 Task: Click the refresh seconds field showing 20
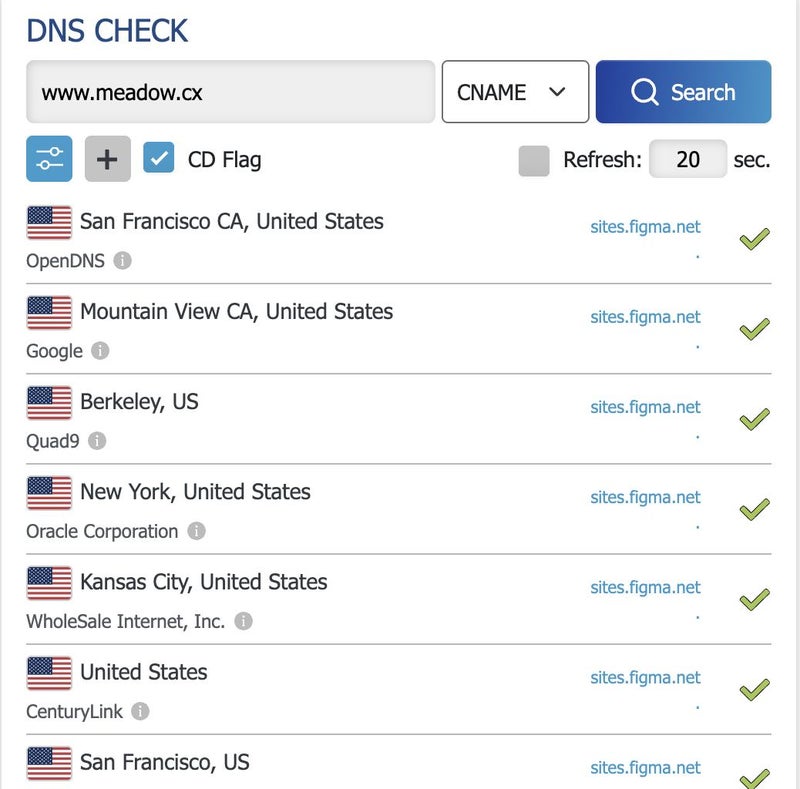point(688,159)
